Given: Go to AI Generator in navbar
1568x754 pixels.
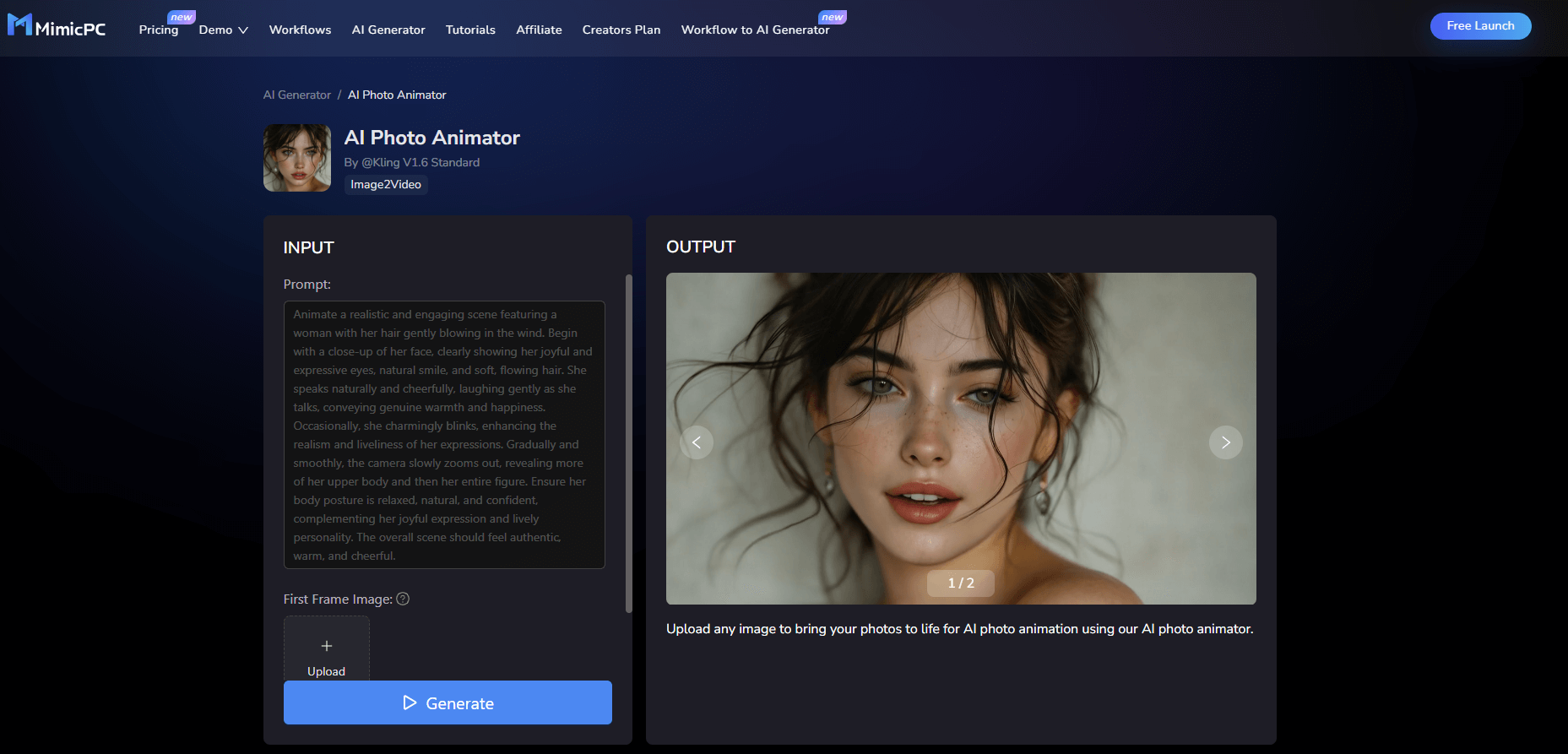Looking at the screenshot, I should [x=388, y=30].
